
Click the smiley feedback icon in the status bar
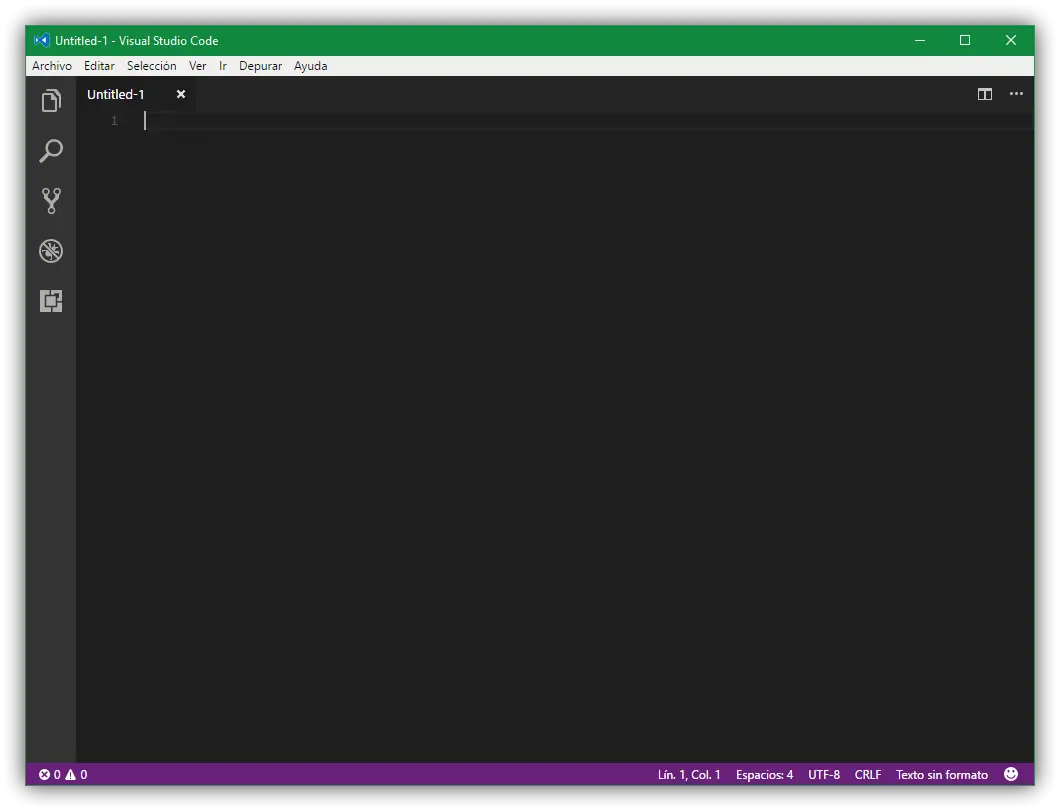tap(1011, 774)
